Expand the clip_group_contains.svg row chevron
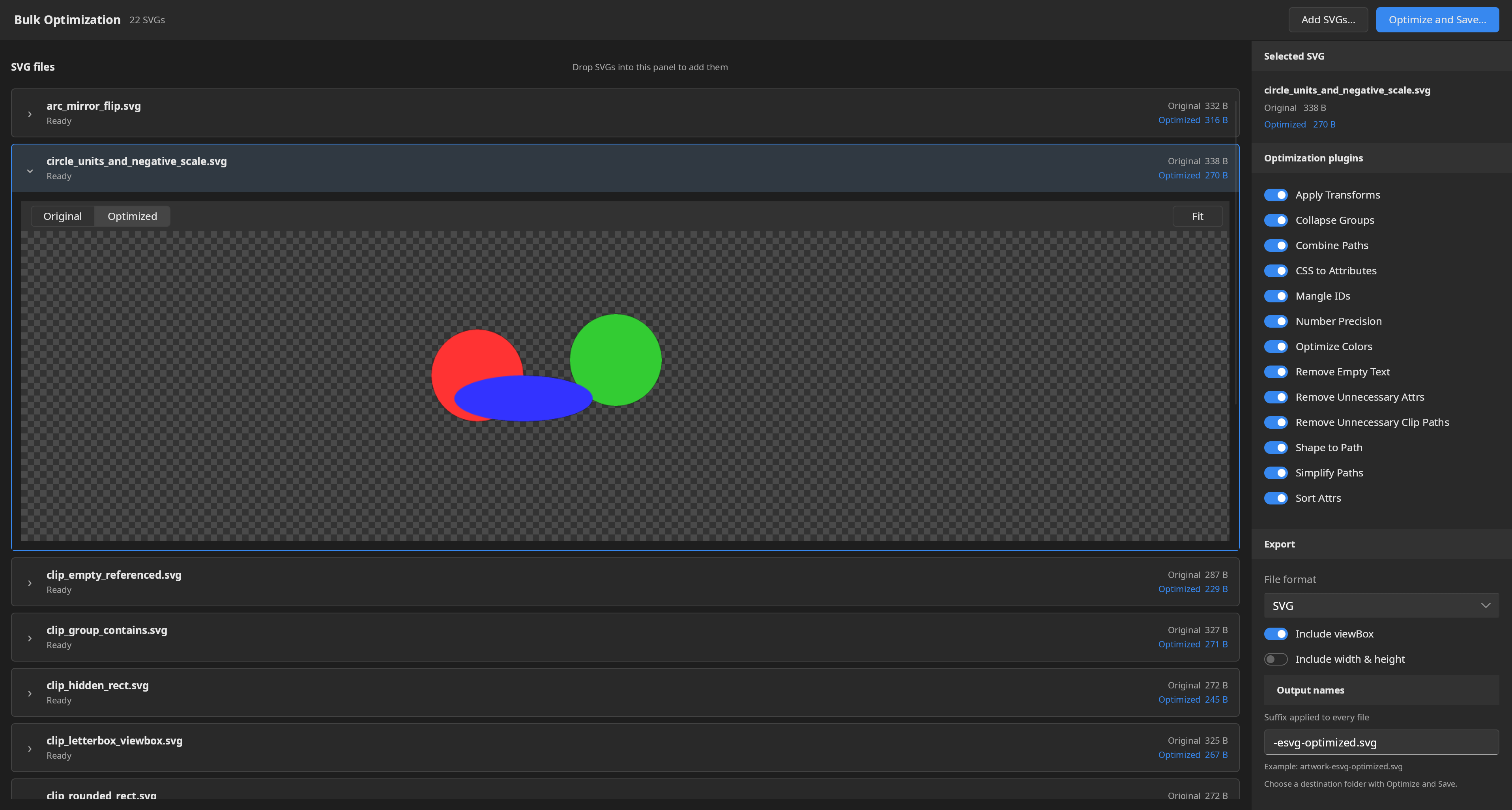 coord(29,638)
